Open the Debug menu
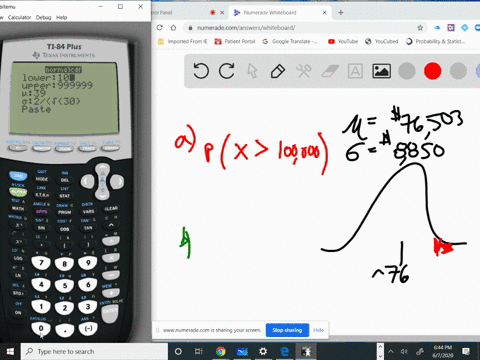This screenshot has width=480, height=360. 43,17
